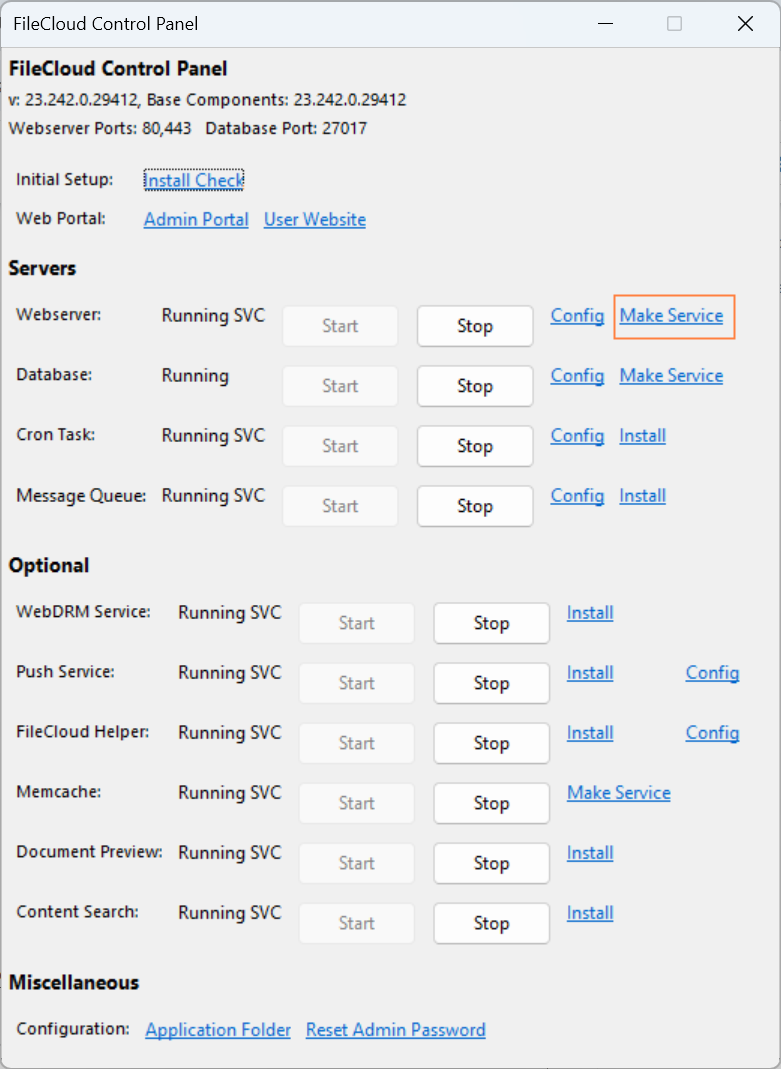Image resolution: width=781 pixels, height=1069 pixels.
Task: Click Make Service for the Database
Action: (671, 375)
